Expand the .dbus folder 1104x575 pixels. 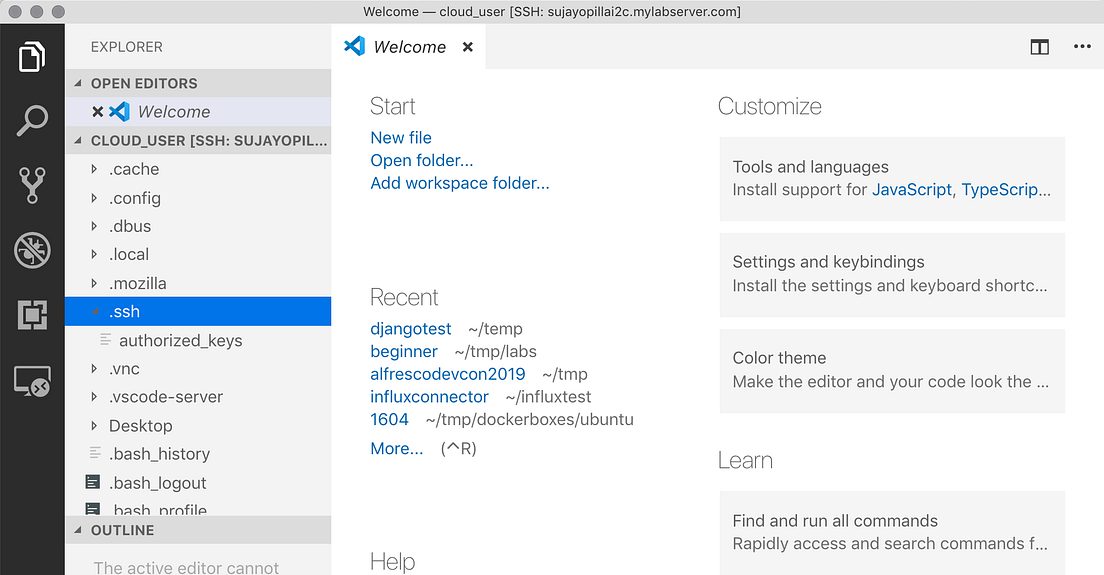pyautogui.click(x=94, y=226)
